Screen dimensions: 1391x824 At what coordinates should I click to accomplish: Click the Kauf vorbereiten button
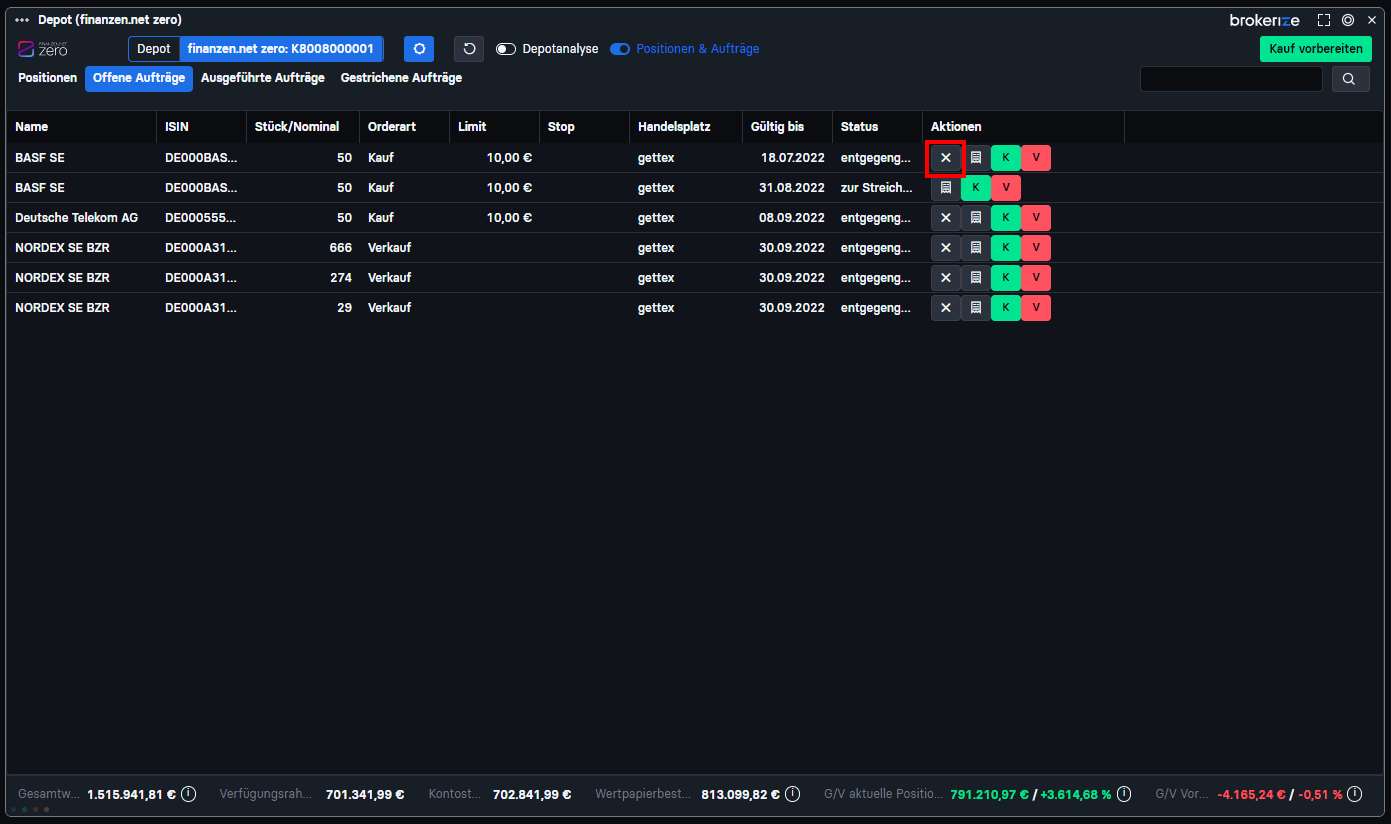click(1316, 49)
